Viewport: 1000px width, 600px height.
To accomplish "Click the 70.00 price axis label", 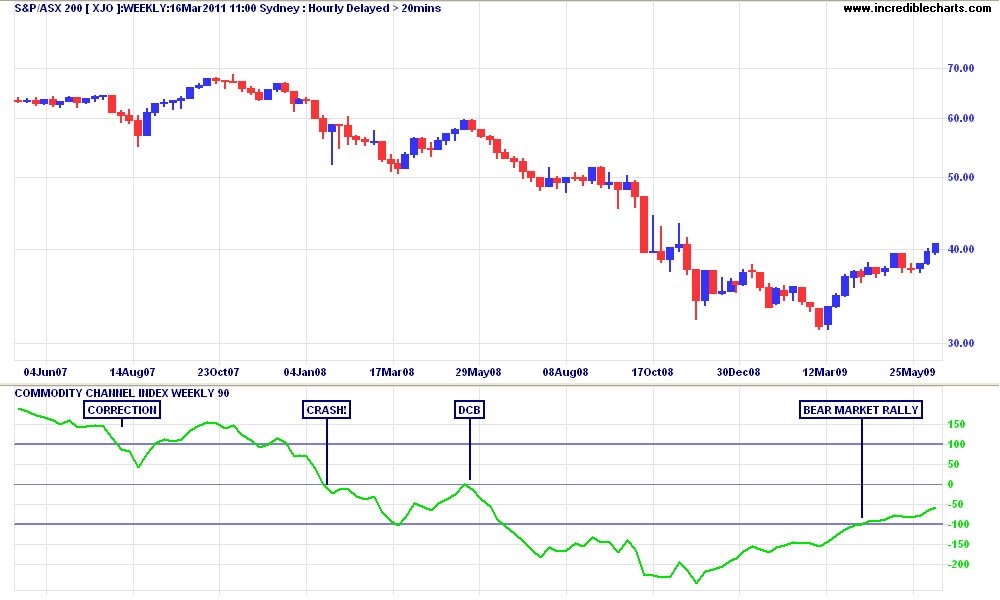I will (960, 68).
